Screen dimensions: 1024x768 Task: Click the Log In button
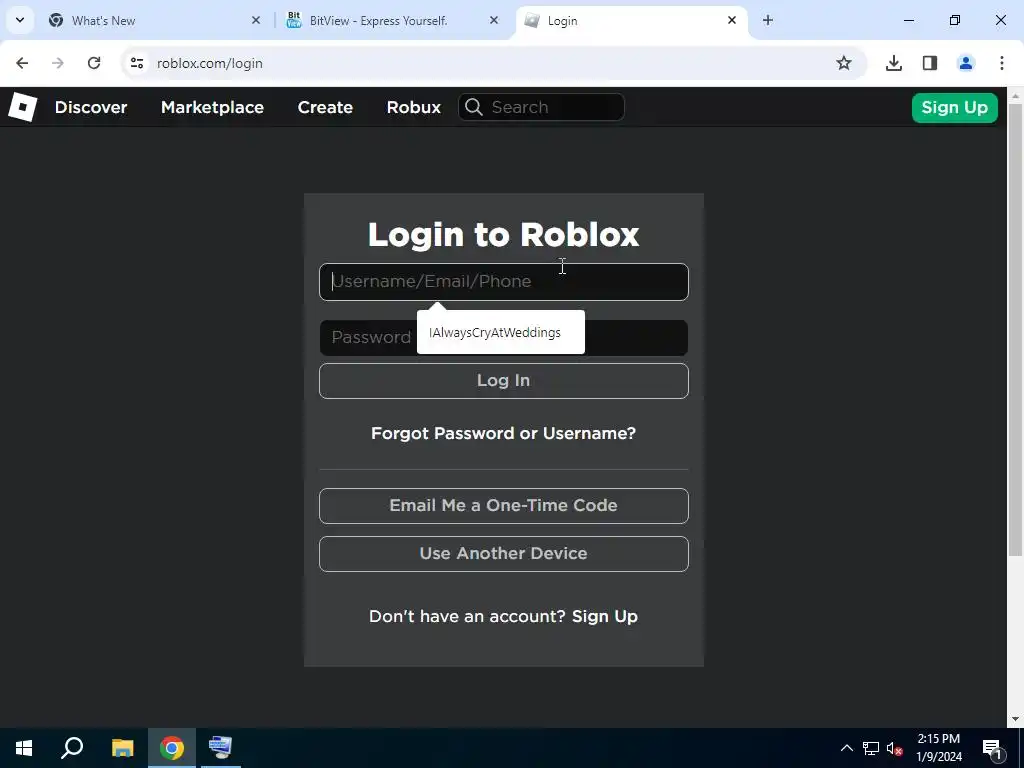click(x=504, y=381)
